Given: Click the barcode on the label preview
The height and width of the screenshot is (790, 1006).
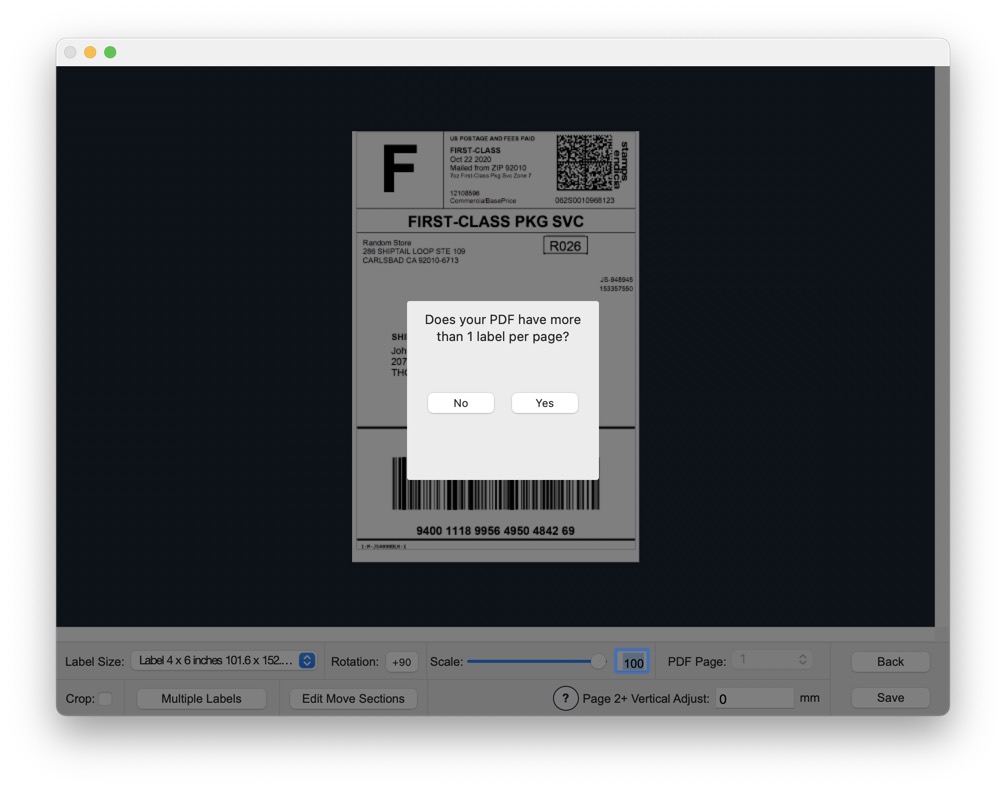Looking at the screenshot, I should coord(495,485).
